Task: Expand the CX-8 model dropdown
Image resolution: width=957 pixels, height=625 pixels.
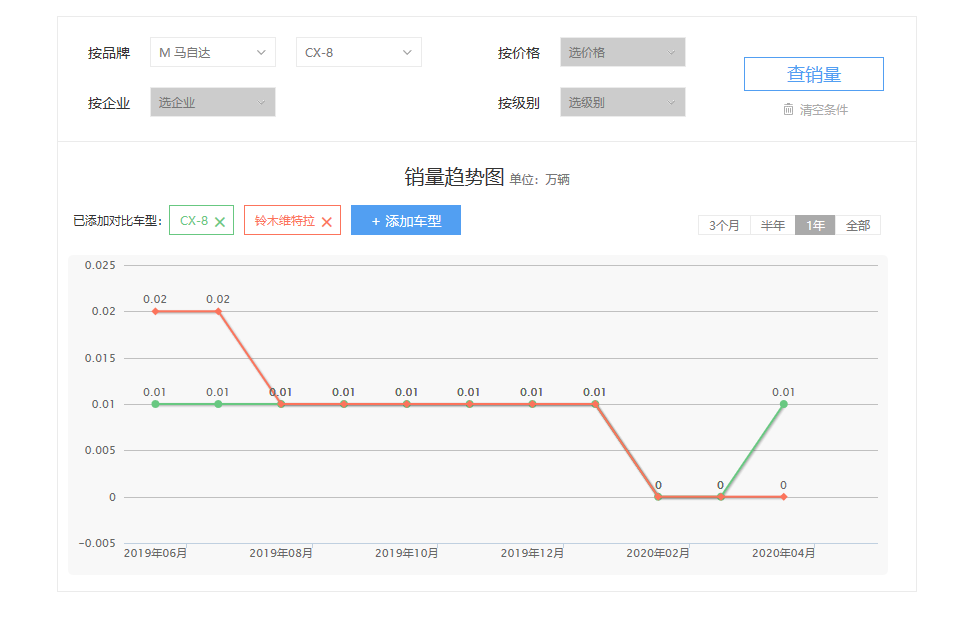Action: 358,53
